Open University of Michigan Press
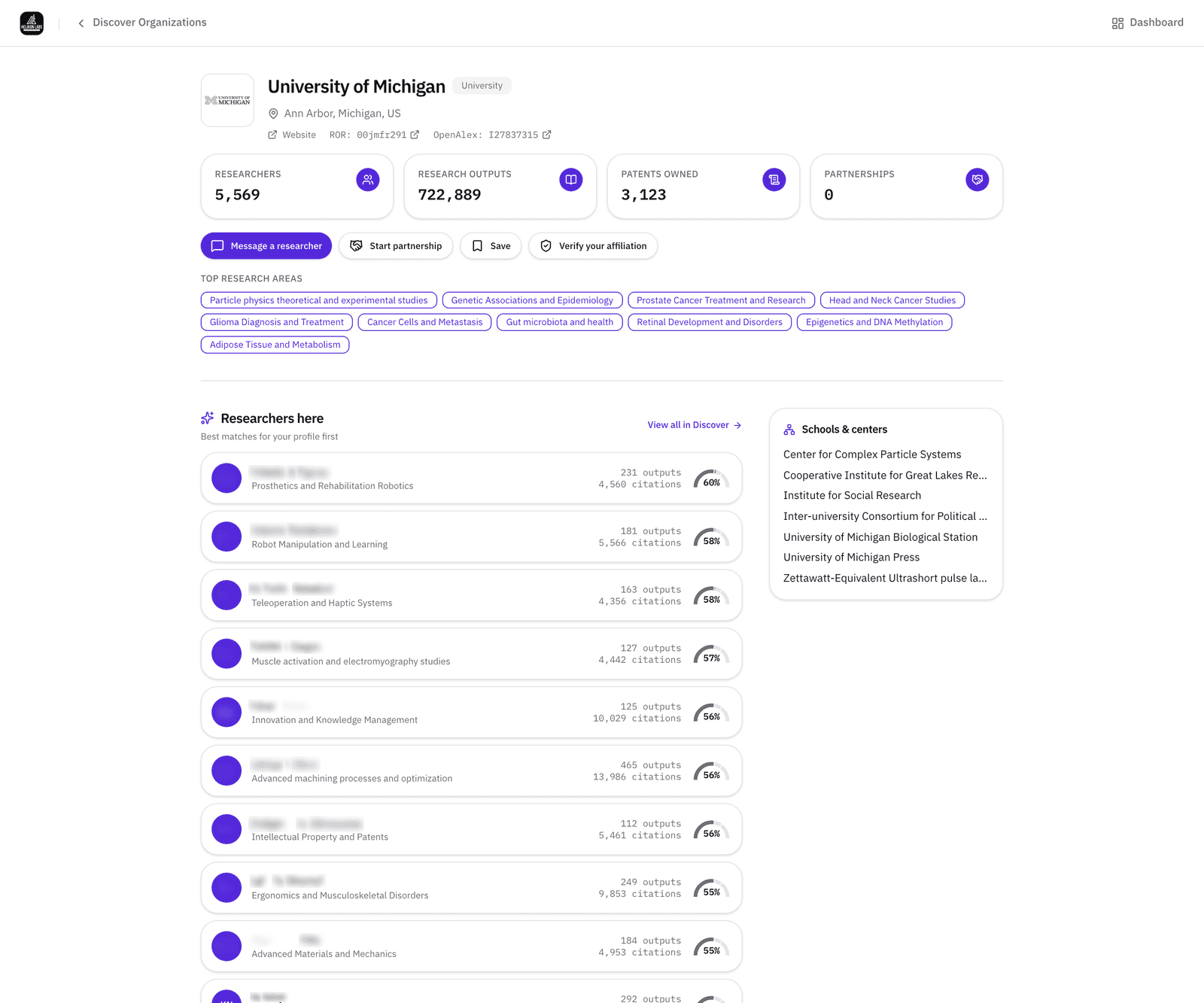Screen dimensions: 1204x1003 coord(851,558)
